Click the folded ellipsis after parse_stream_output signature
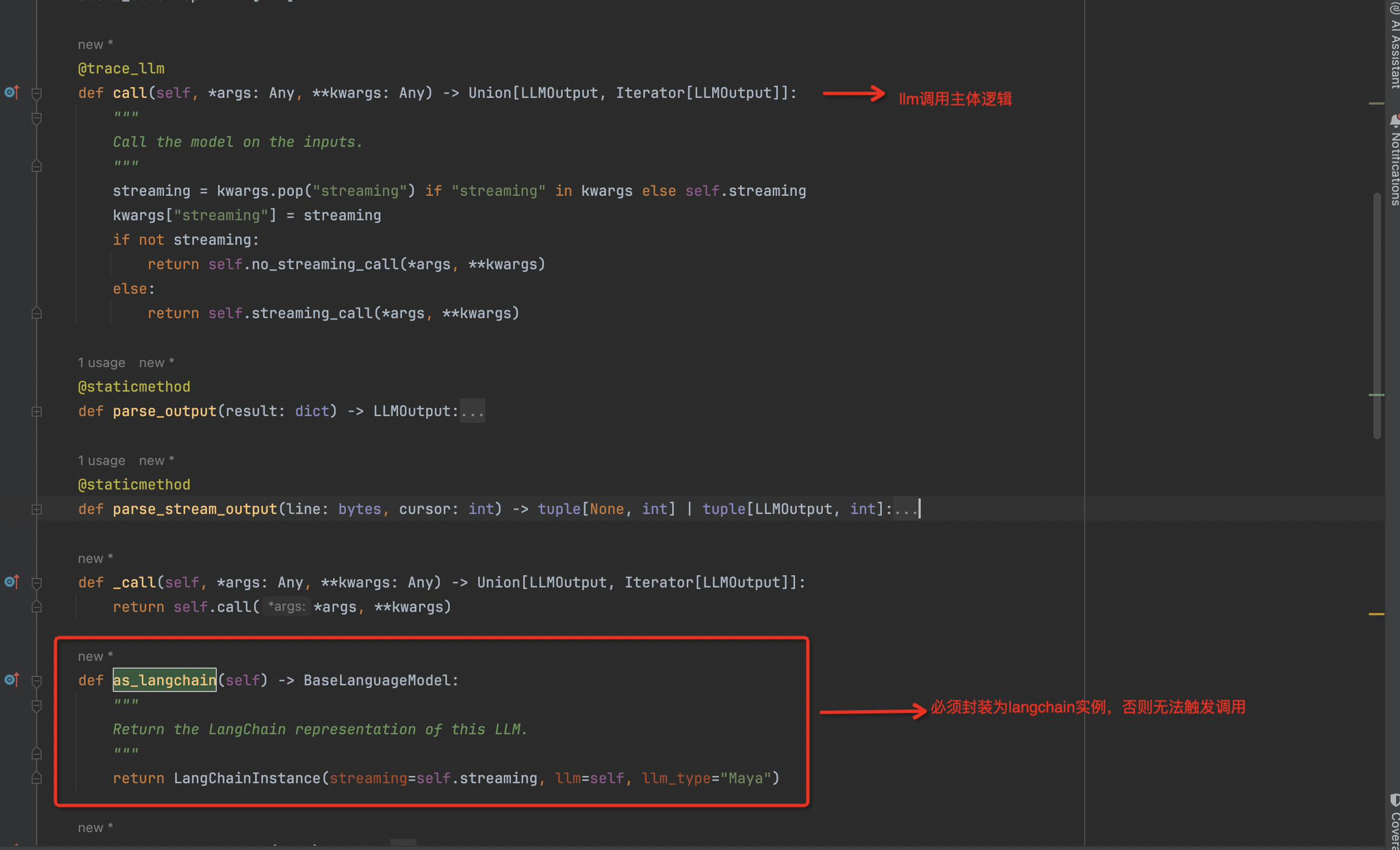This screenshot has width=1400, height=850. [x=906, y=509]
